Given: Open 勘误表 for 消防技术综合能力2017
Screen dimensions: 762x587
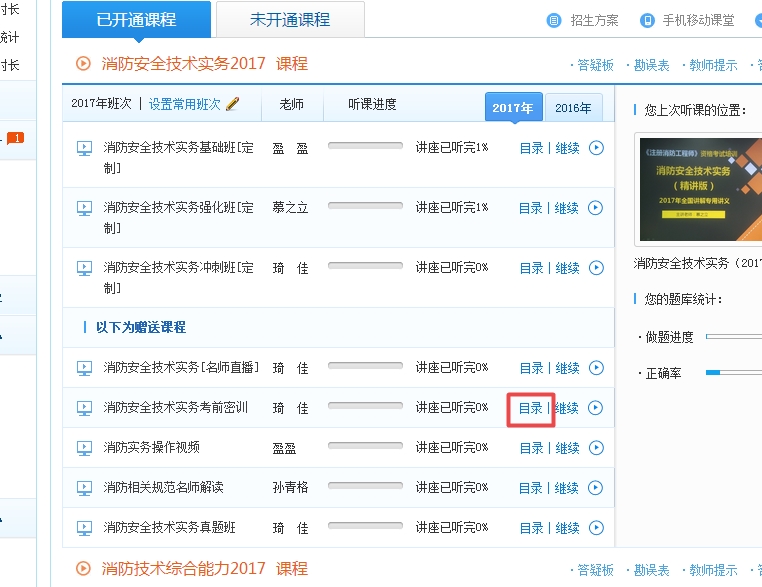Looking at the screenshot, I should tap(652, 570).
